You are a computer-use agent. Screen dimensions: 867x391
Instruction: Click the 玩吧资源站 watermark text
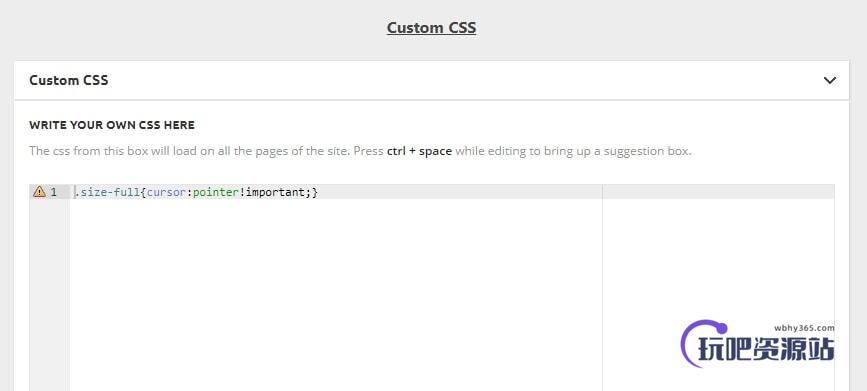(766, 348)
